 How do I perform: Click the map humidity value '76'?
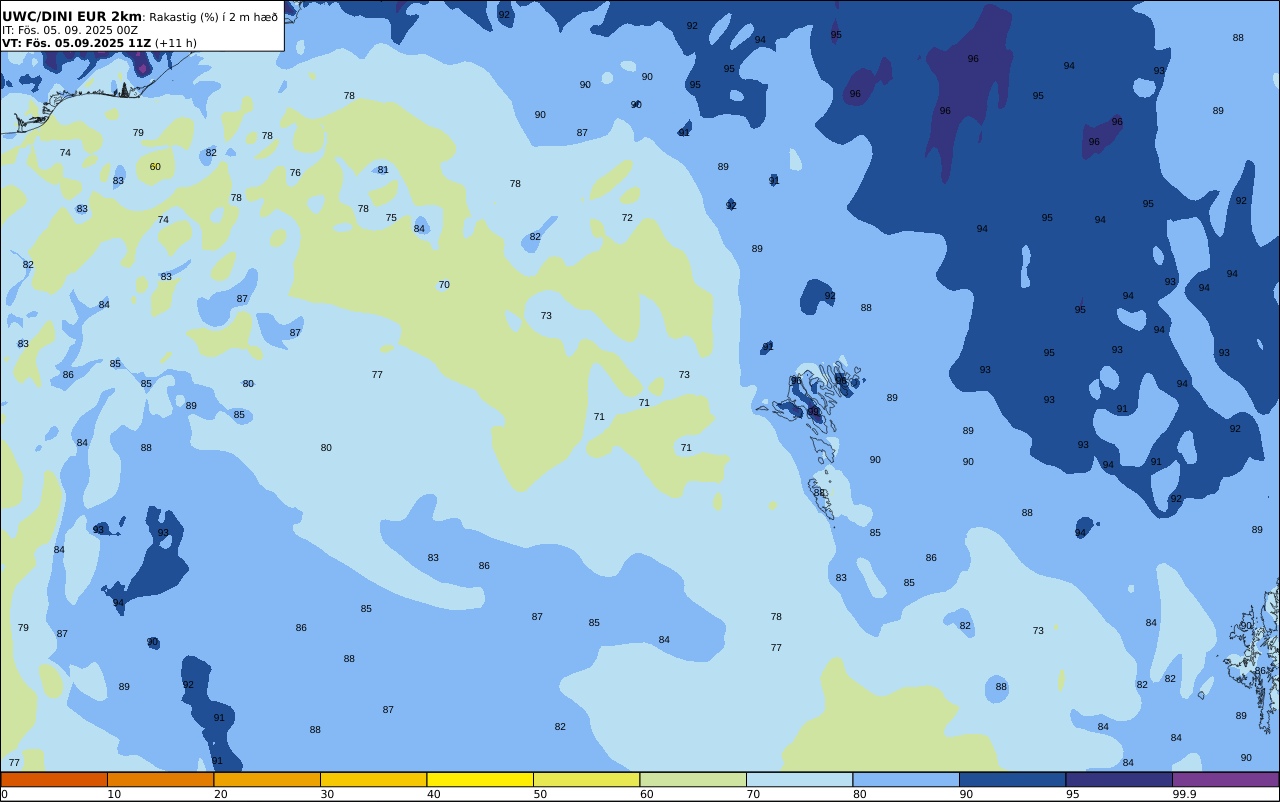[295, 173]
